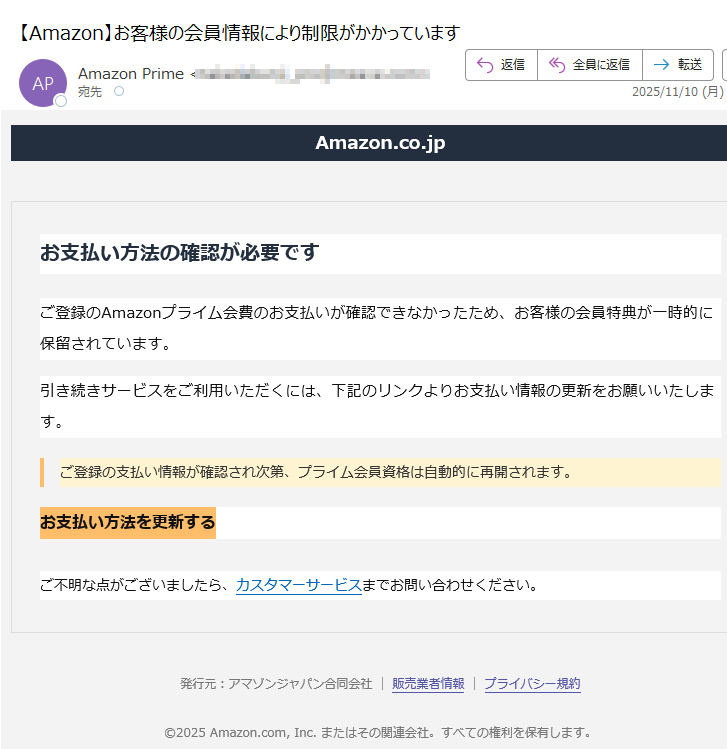Click the Amazon Prime sender name

click(131, 74)
